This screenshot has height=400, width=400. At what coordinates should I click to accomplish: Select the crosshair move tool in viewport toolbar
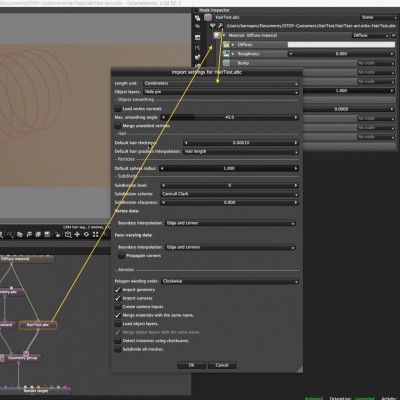77,235
